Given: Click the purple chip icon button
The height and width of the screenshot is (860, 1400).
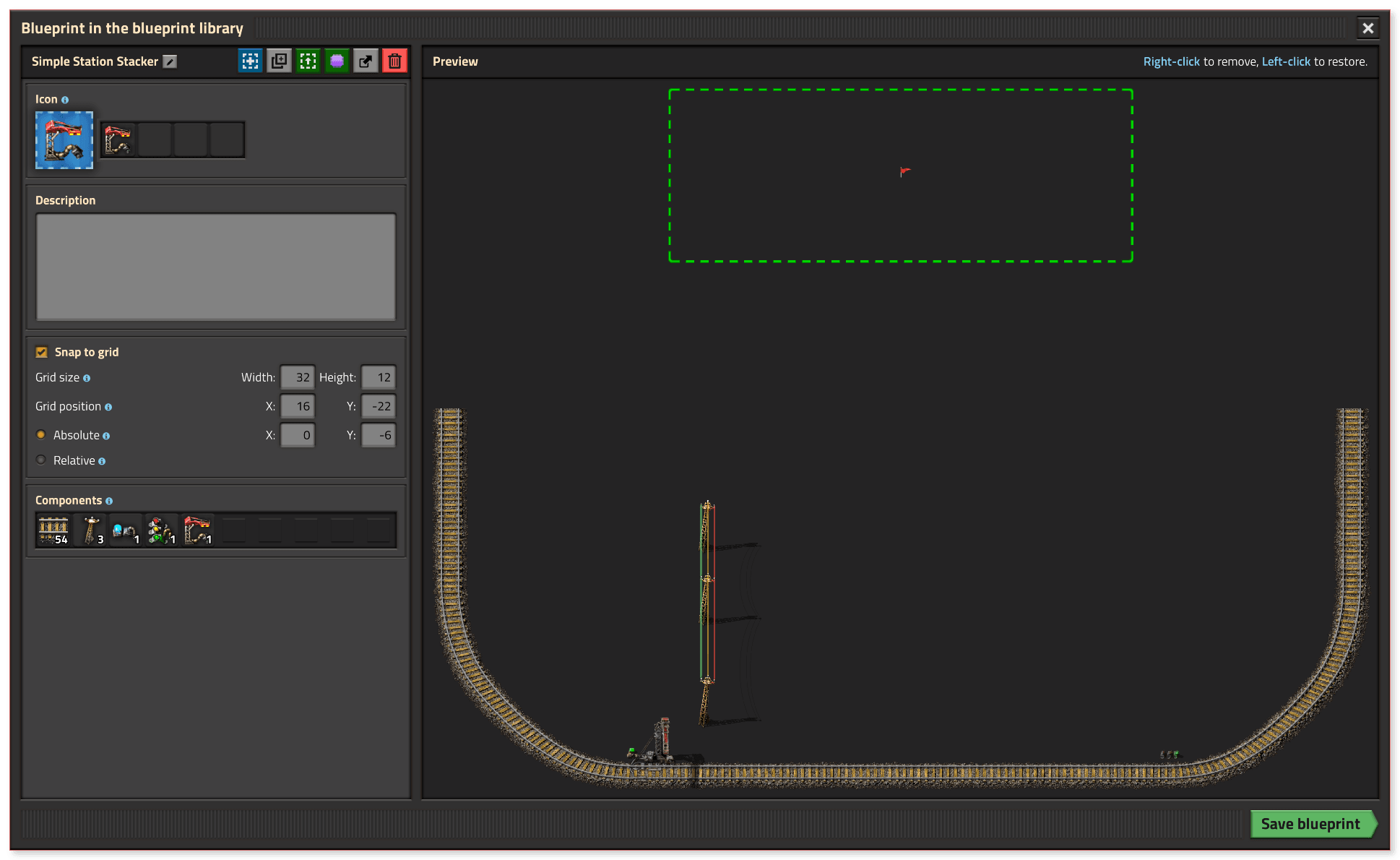Looking at the screenshot, I should tap(337, 61).
